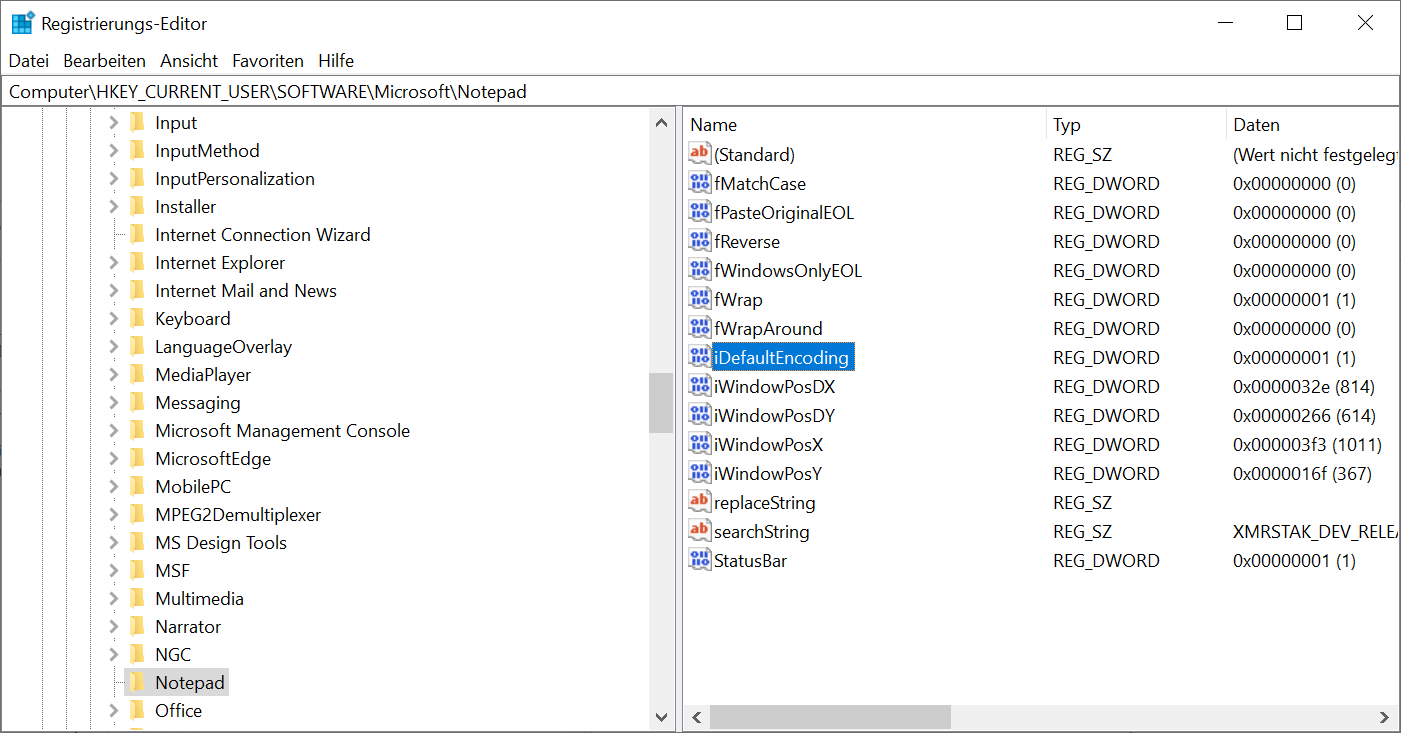This screenshot has width=1401, height=733.
Task: Click the fReverse DWORD icon
Action: coord(700,241)
